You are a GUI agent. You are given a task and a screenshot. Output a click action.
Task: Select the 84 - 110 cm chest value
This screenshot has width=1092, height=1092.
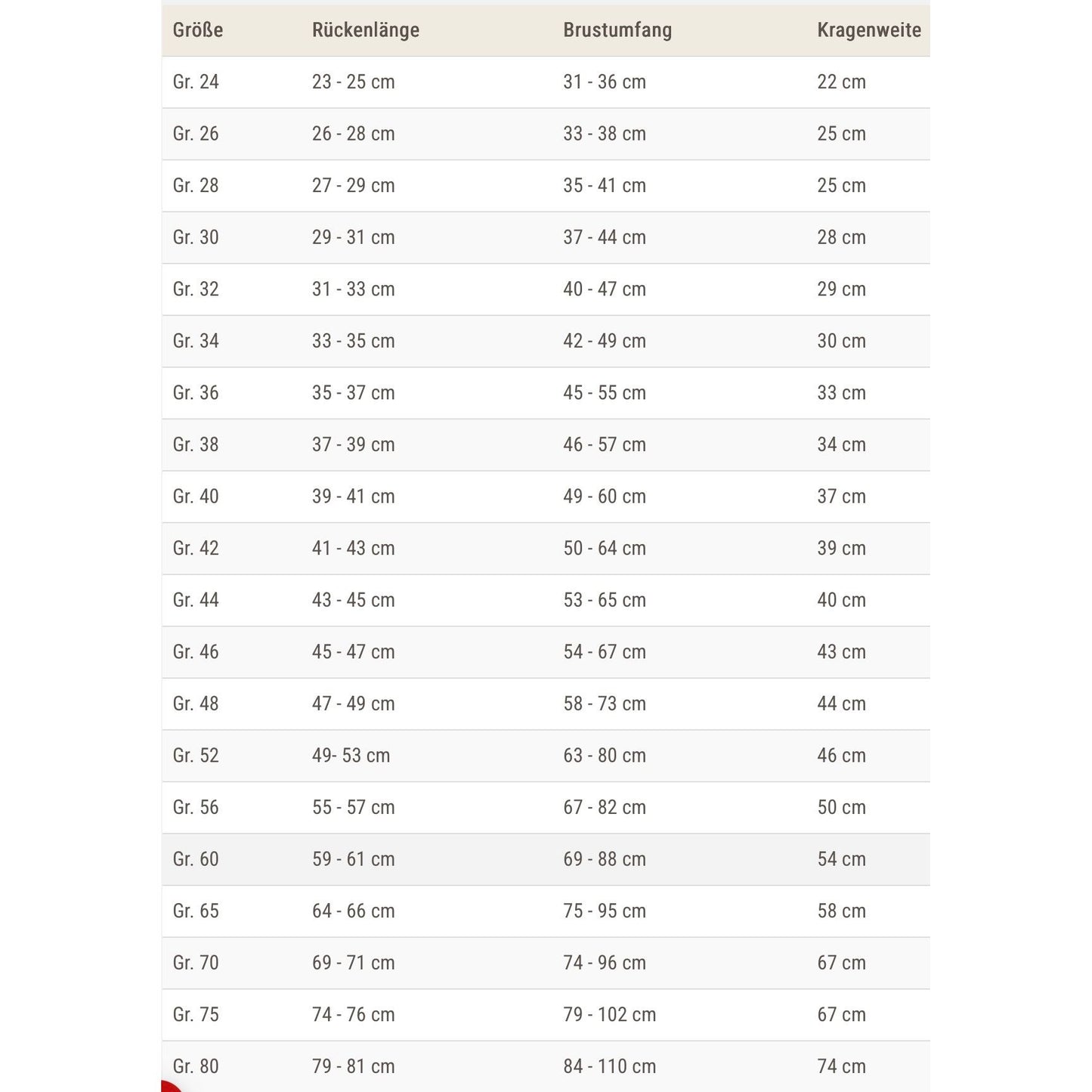point(609,1066)
